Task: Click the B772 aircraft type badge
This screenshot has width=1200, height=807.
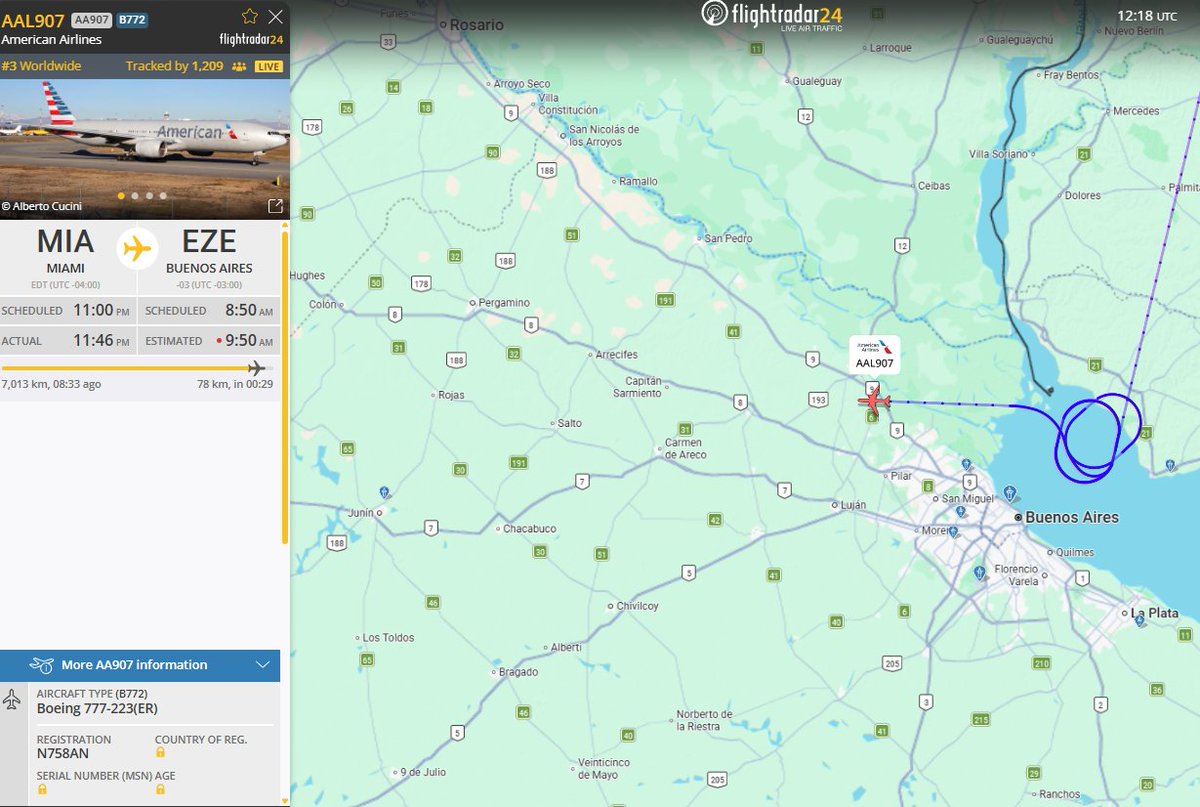Action: point(132,19)
